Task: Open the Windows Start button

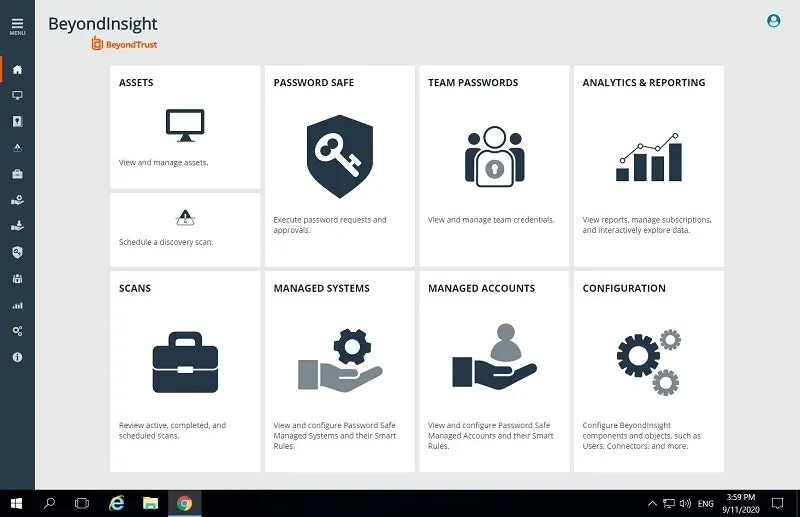Action: (16, 504)
